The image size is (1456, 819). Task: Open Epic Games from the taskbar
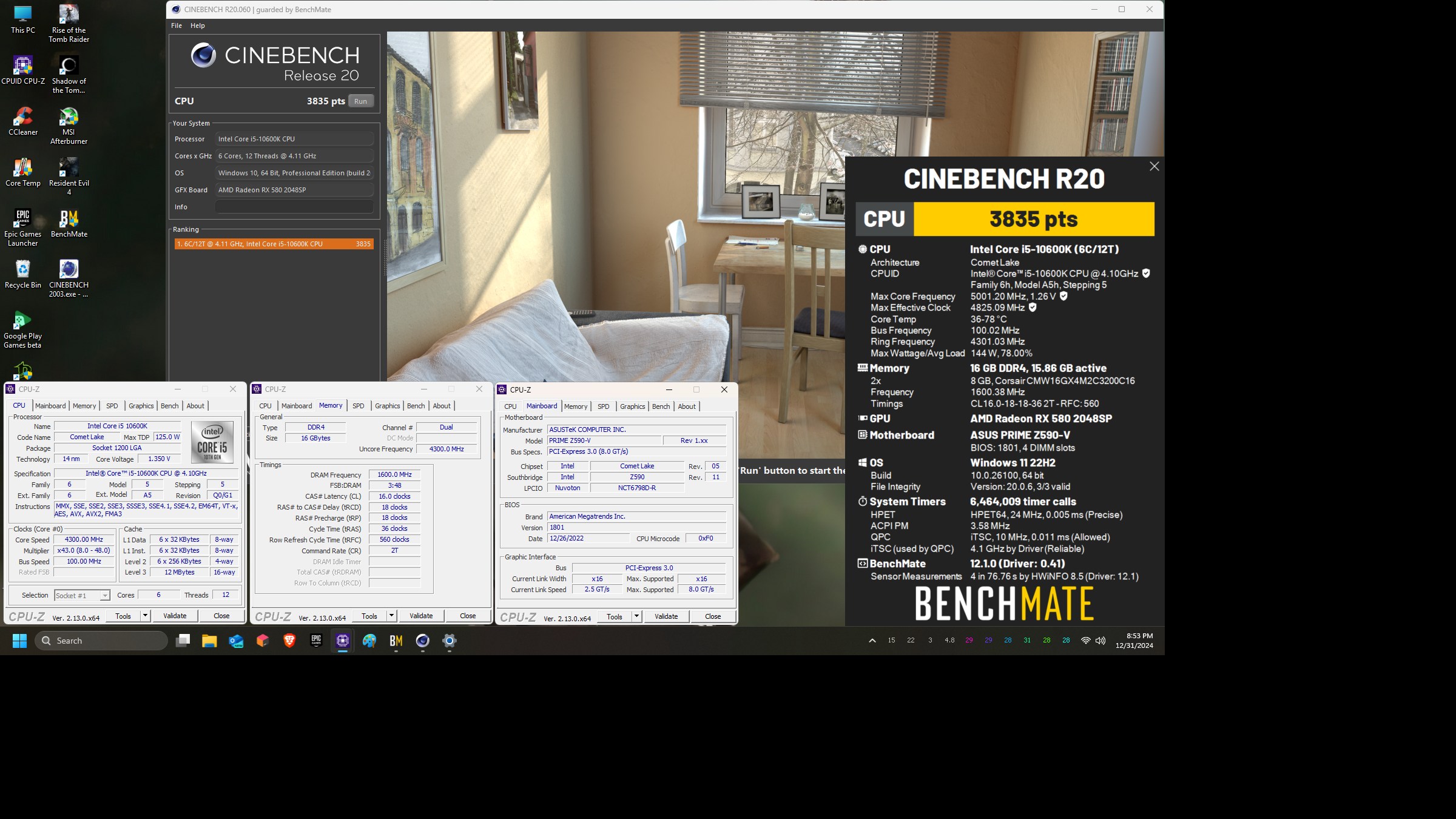(316, 641)
